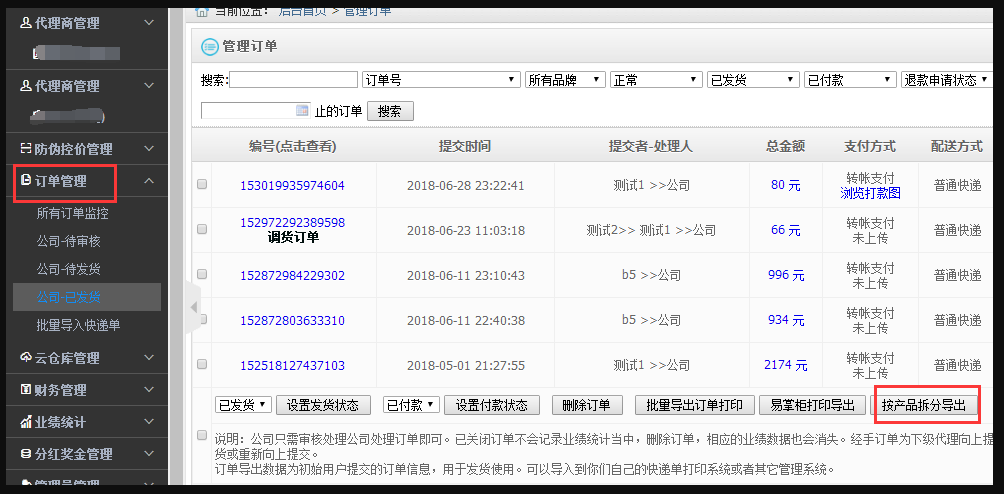Open 公司-待发货 in the sidebar

[x=69, y=269]
